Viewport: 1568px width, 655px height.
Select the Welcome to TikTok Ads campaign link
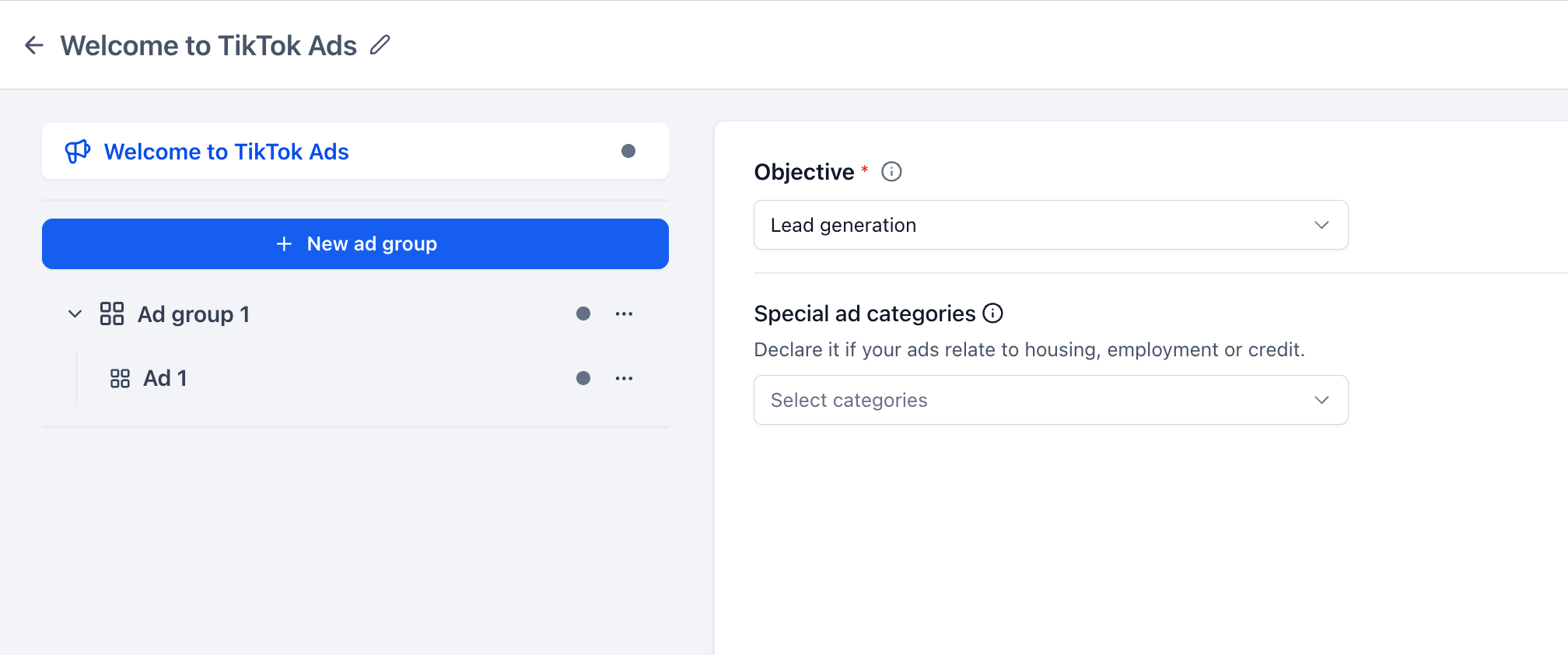click(x=226, y=152)
